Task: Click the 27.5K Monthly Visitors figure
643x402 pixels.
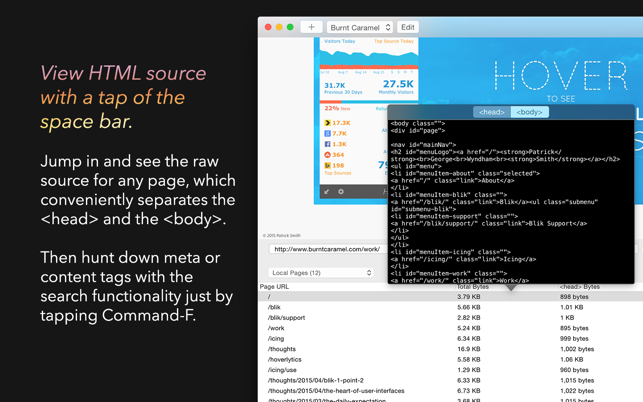Action: tap(398, 87)
